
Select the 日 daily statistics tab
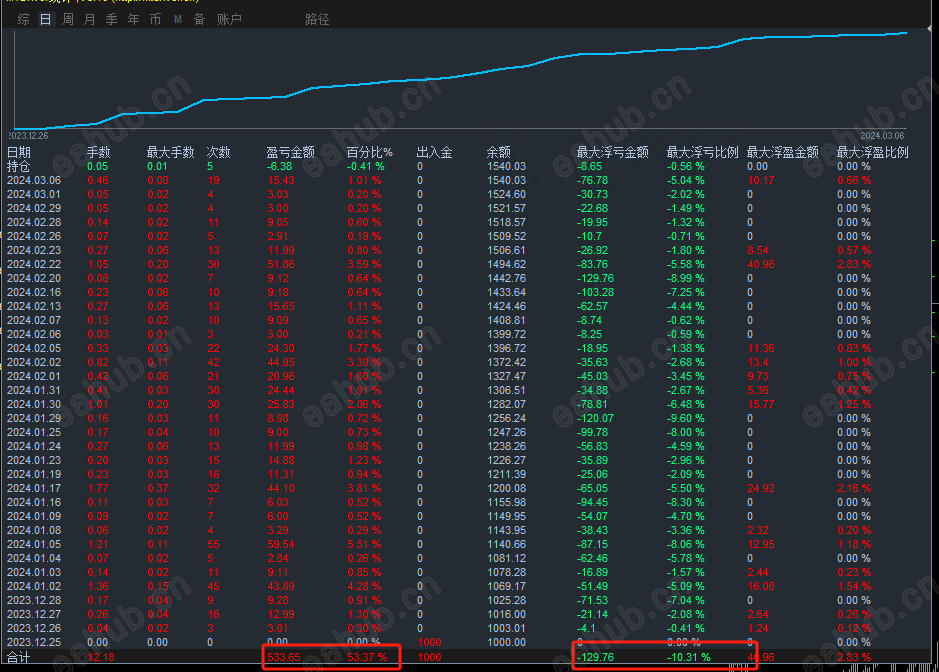[46, 19]
